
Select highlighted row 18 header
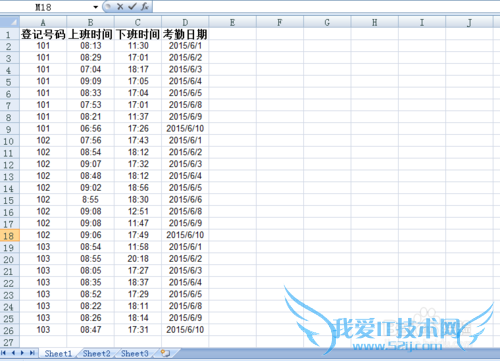coord(10,235)
